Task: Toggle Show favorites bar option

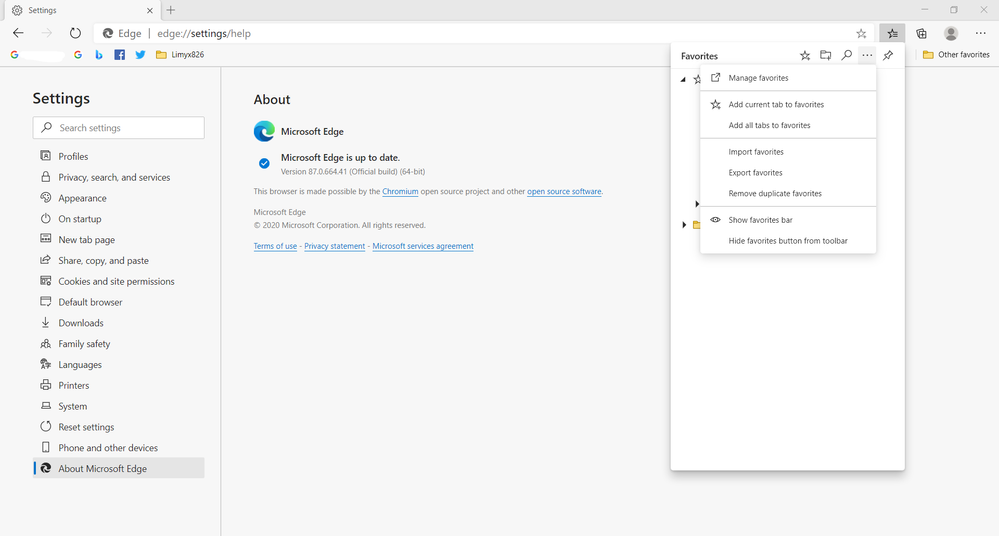Action: point(788,220)
